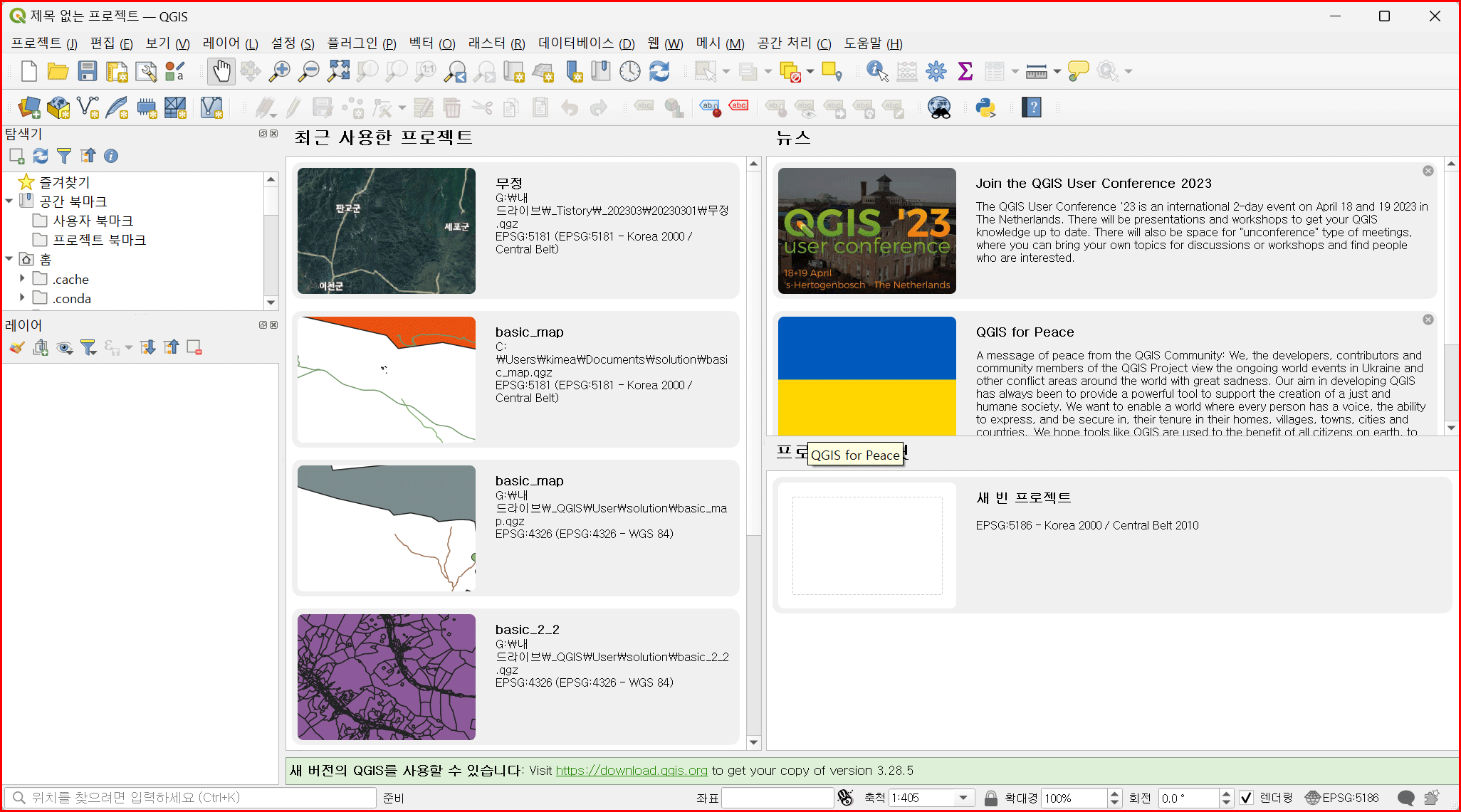Screen dimensions: 1461x812
Task: Toggle the 렌더링 checkbox in status bar
Action: coord(1246,798)
